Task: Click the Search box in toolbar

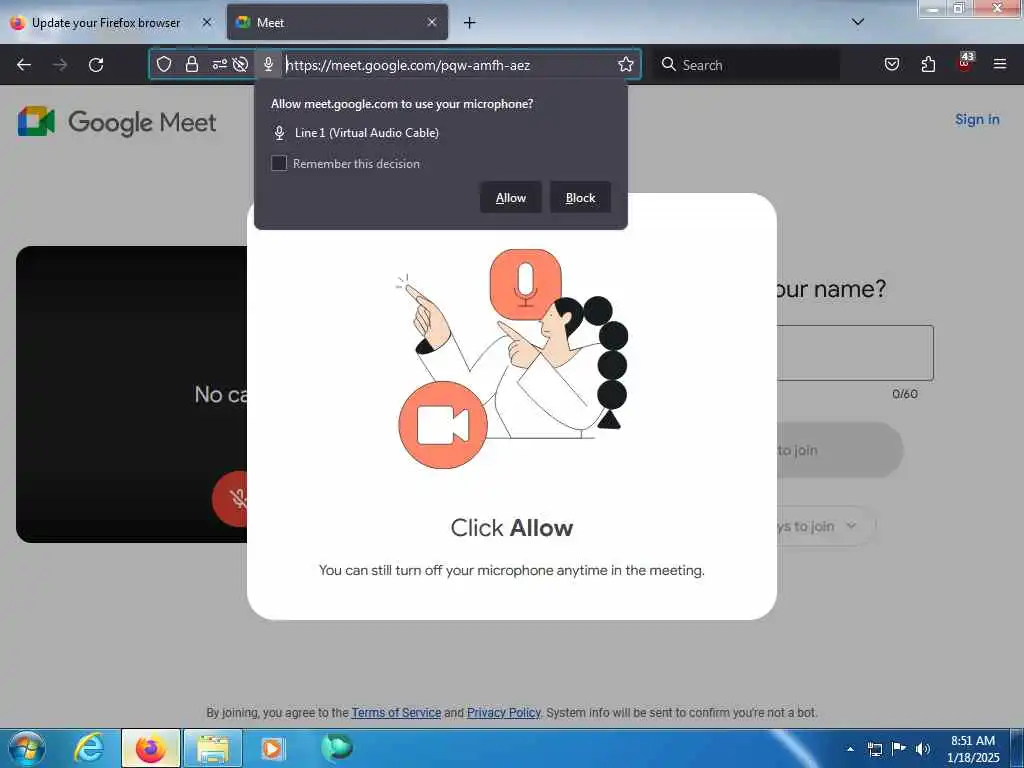Action: 747,65
